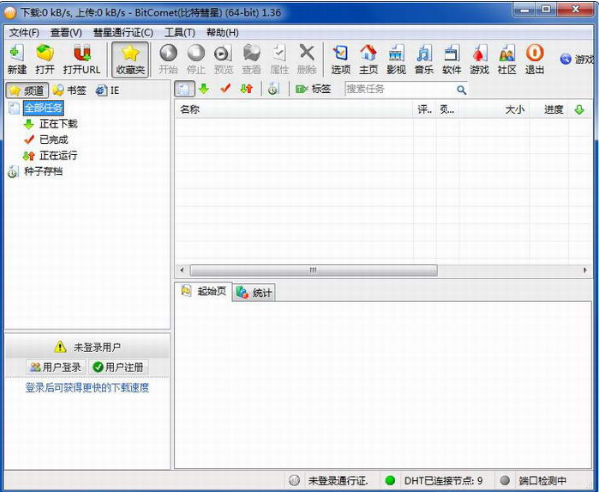Screen dimensions: 600x492
Task: Switch to the 频道 sidebar tab
Action: pyautogui.click(x=27, y=91)
